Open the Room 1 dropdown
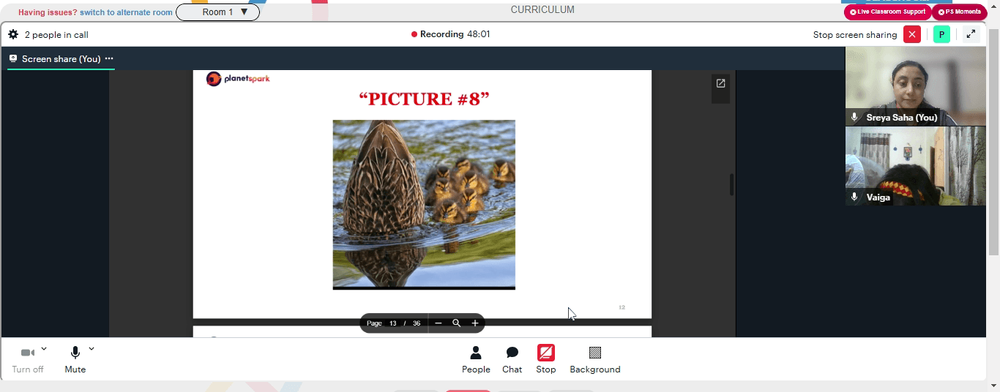This screenshot has width=1000, height=392. click(217, 12)
